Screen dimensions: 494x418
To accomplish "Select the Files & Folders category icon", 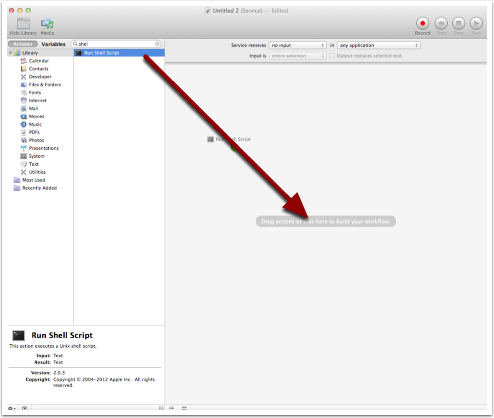I will 23,85.
